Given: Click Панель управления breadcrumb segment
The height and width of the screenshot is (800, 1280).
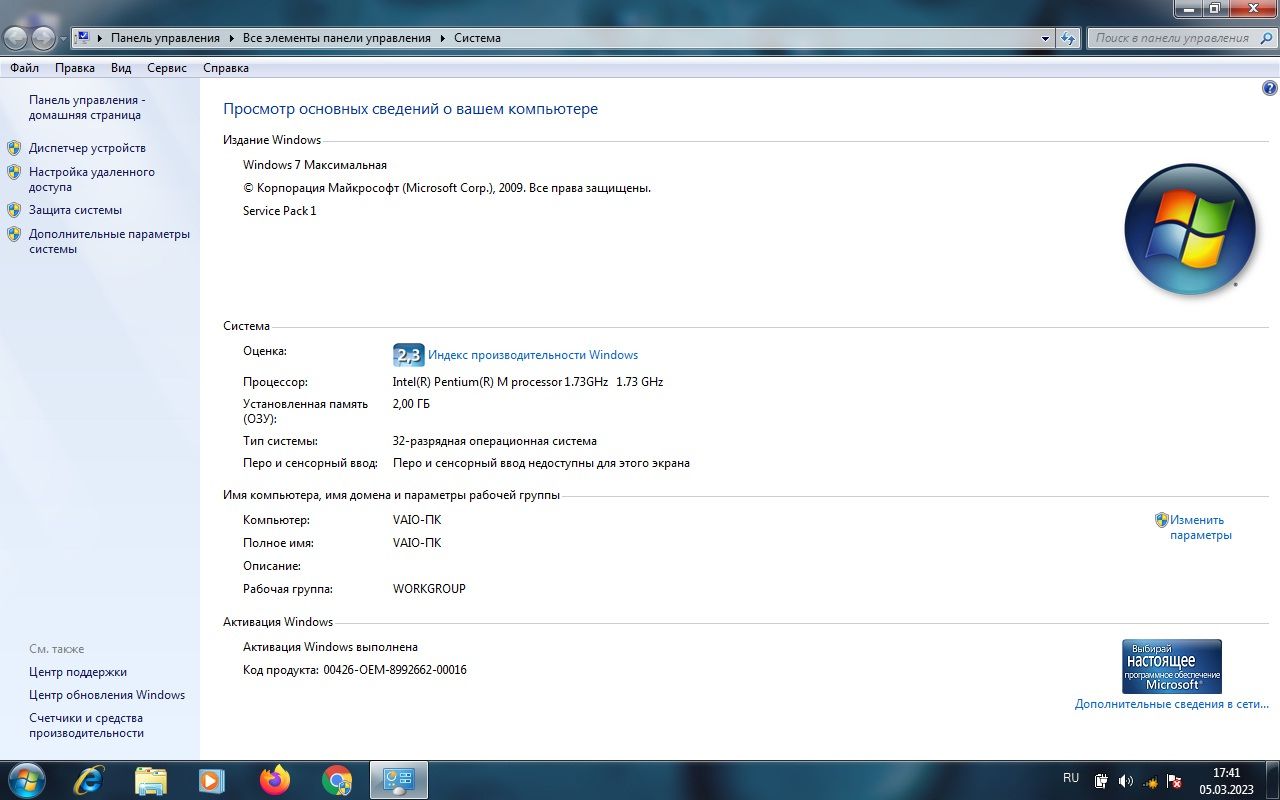Looking at the screenshot, I should (x=165, y=38).
